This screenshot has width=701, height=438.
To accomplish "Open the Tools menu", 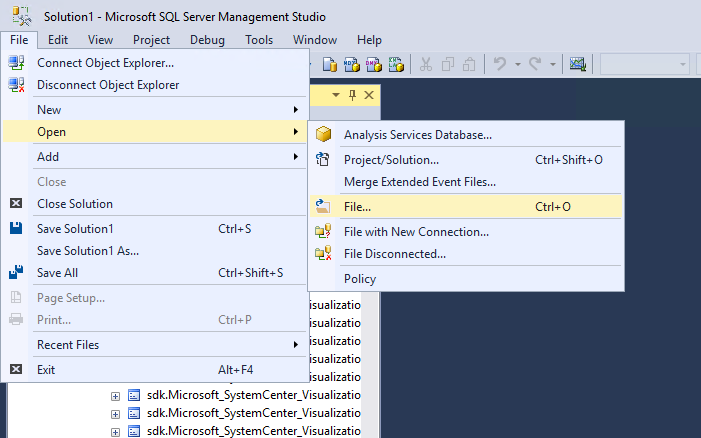I will (x=258, y=40).
